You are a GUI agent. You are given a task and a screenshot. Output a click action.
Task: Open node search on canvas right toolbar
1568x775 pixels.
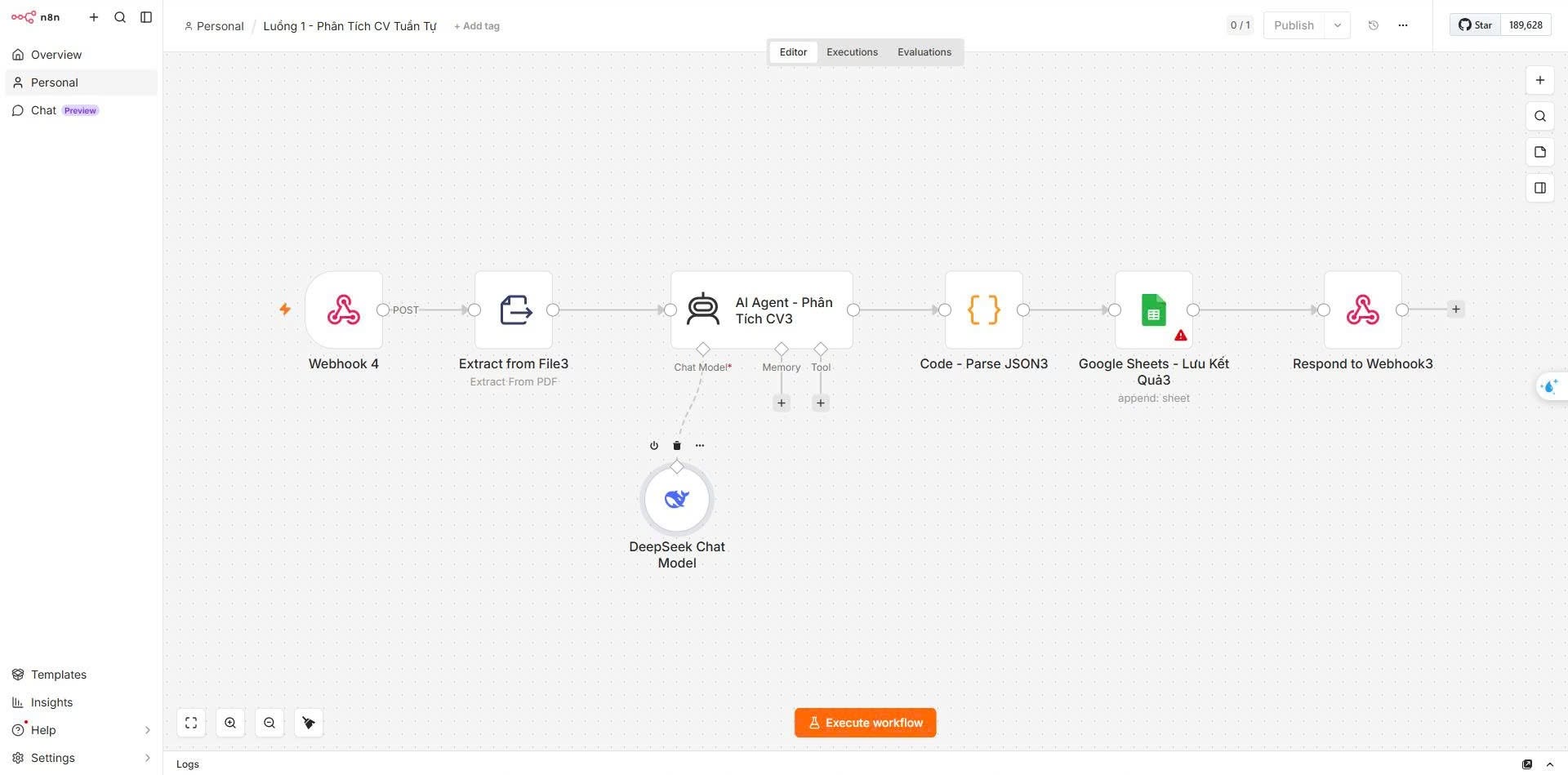1540,116
